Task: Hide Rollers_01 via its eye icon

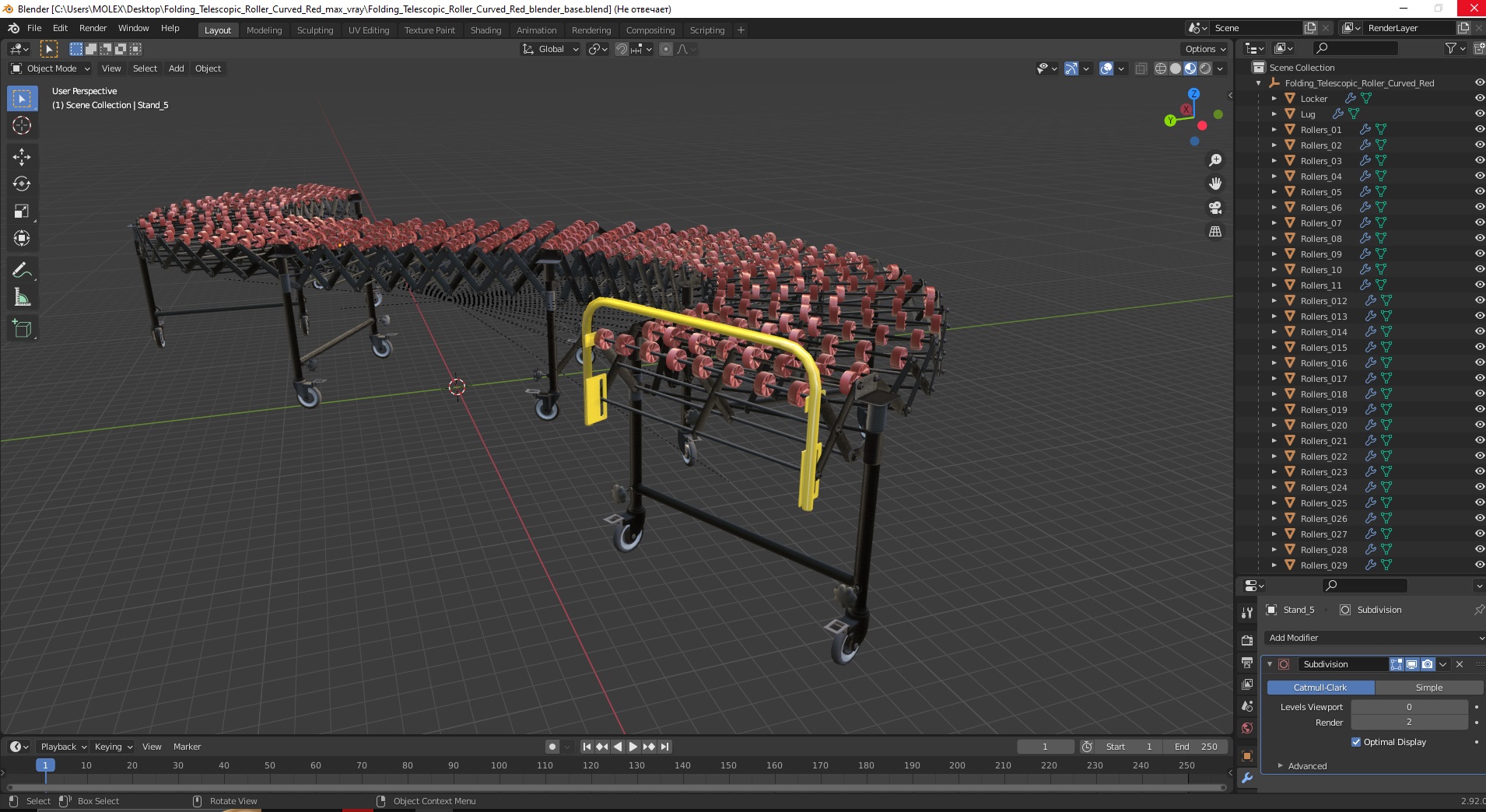Action: (x=1479, y=130)
